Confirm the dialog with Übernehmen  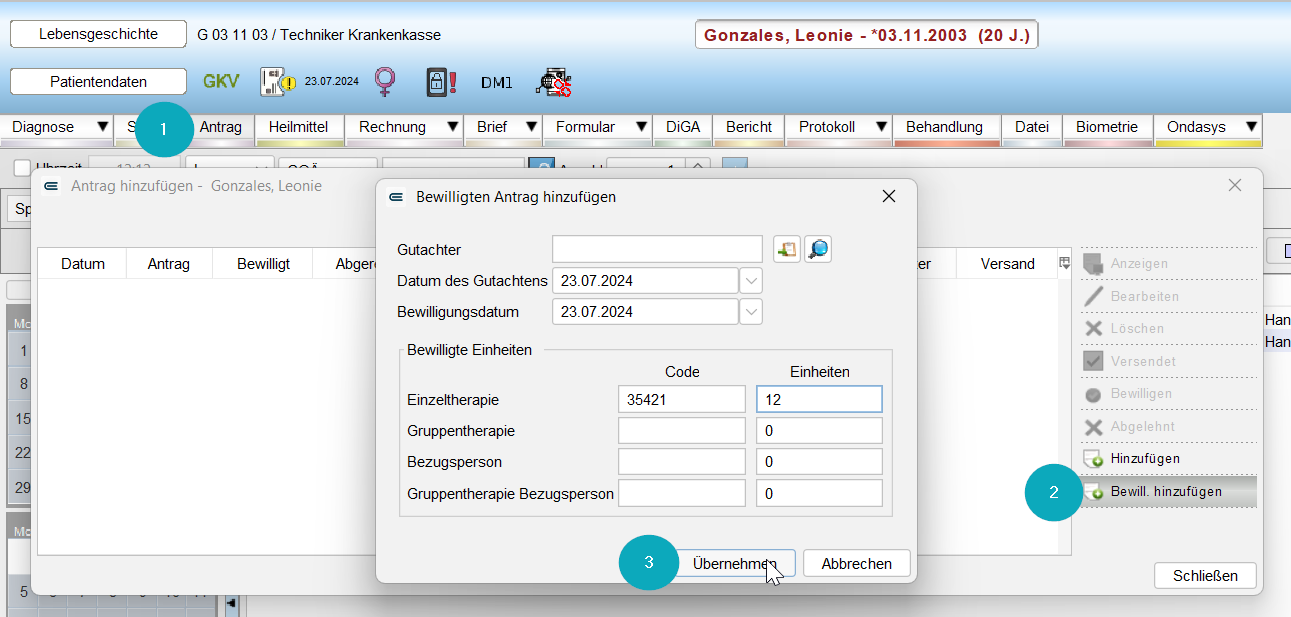[735, 564]
